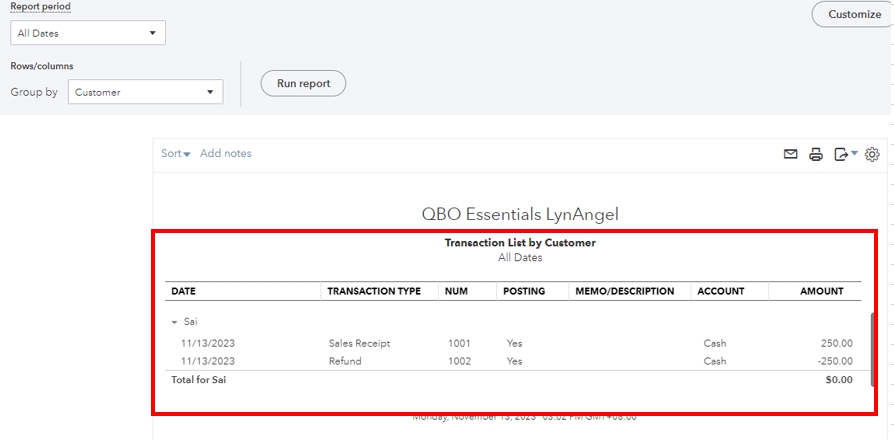
Task: Select the -250.00 refund amount
Action: 834,361
